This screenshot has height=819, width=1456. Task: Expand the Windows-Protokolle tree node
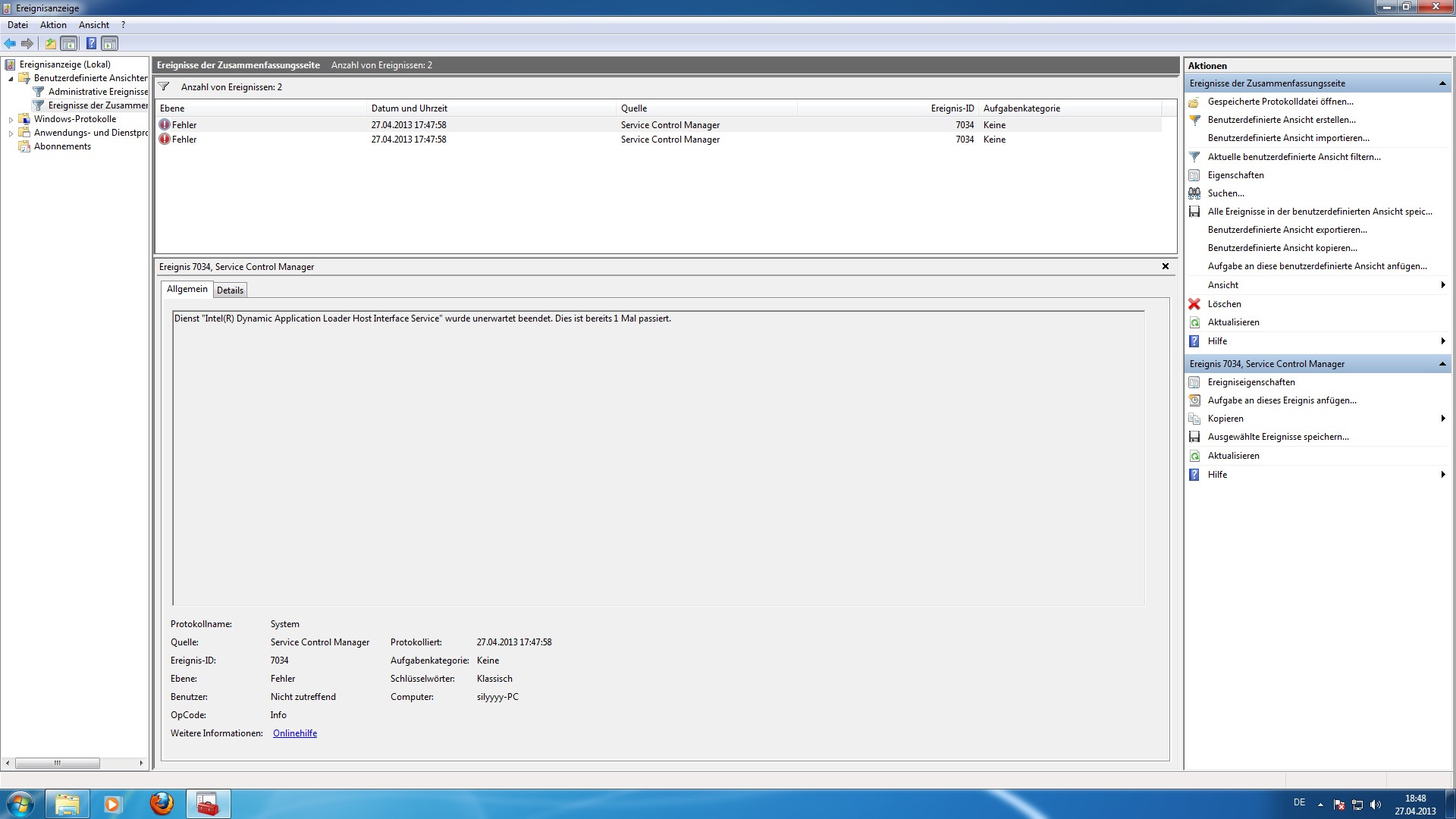11,120
